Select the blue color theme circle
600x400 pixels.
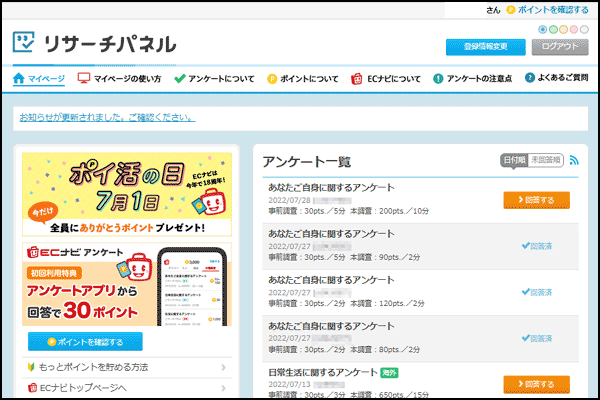point(543,29)
